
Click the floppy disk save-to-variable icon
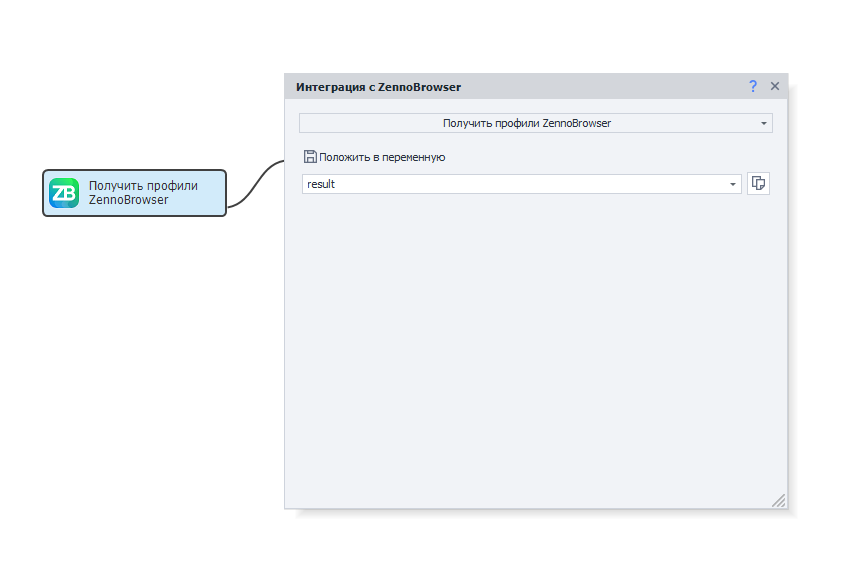310,156
